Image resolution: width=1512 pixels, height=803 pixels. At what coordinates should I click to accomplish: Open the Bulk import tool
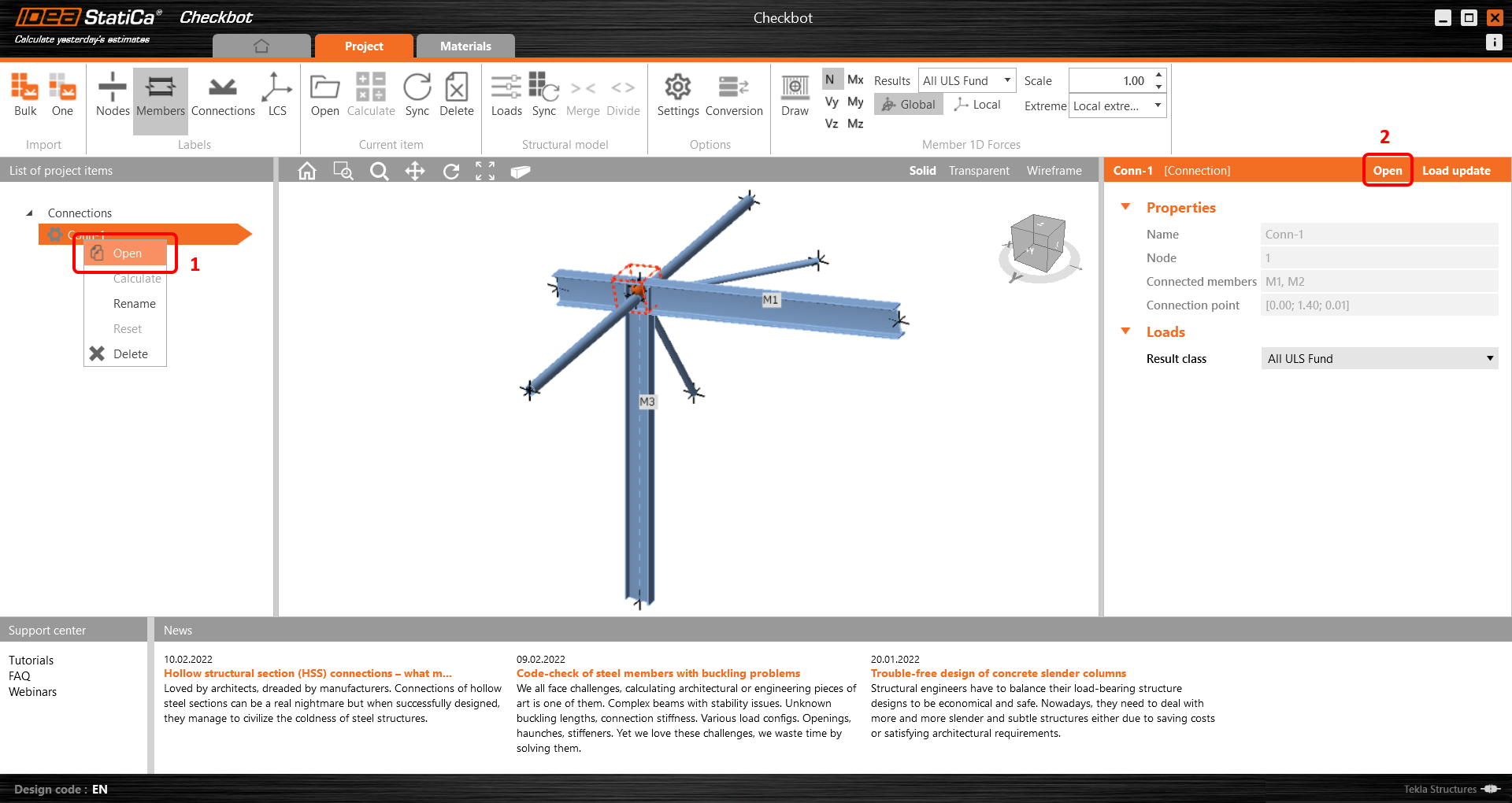tap(24, 96)
